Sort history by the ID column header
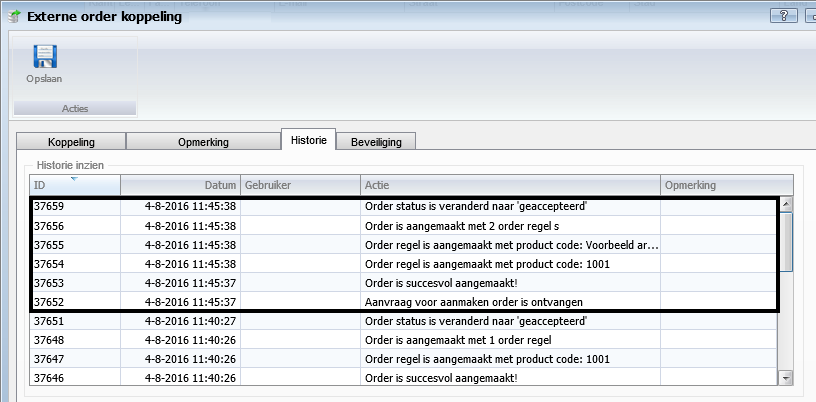Screen dimensions: 816x402 75,185
